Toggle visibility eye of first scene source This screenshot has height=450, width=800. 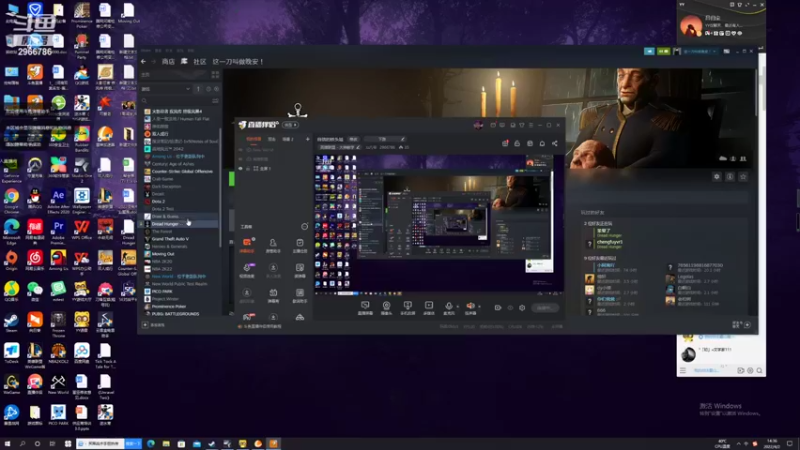(x=241, y=150)
